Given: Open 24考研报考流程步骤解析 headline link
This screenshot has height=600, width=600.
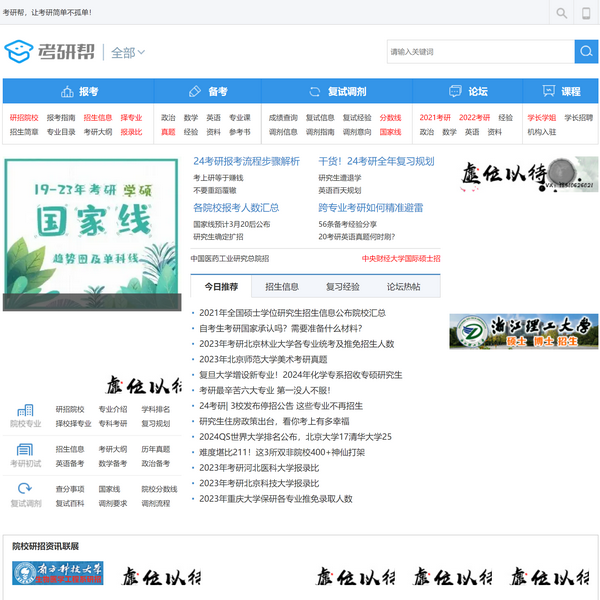Looking at the screenshot, I should [246, 160].
